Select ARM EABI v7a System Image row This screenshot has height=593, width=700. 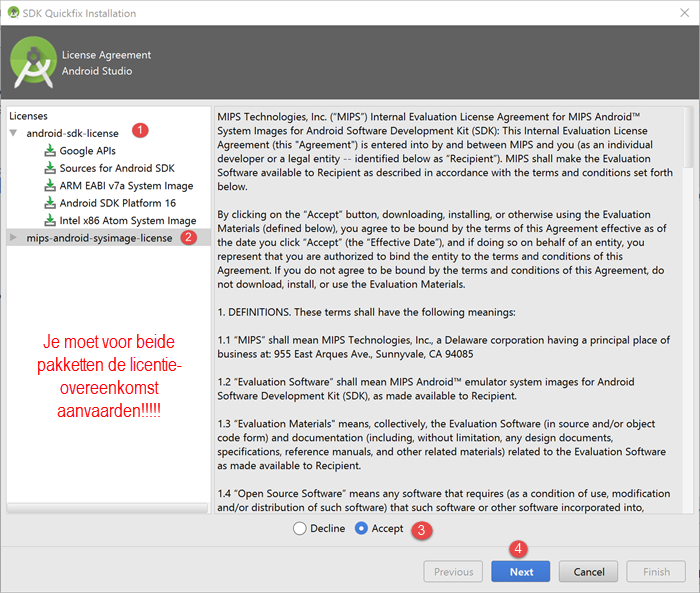point(126,185)
